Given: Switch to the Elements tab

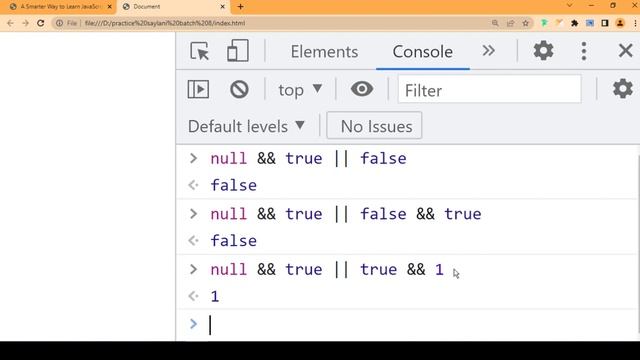Looking at the screenshot, I should pyautogui.click(x=324, y=52).
